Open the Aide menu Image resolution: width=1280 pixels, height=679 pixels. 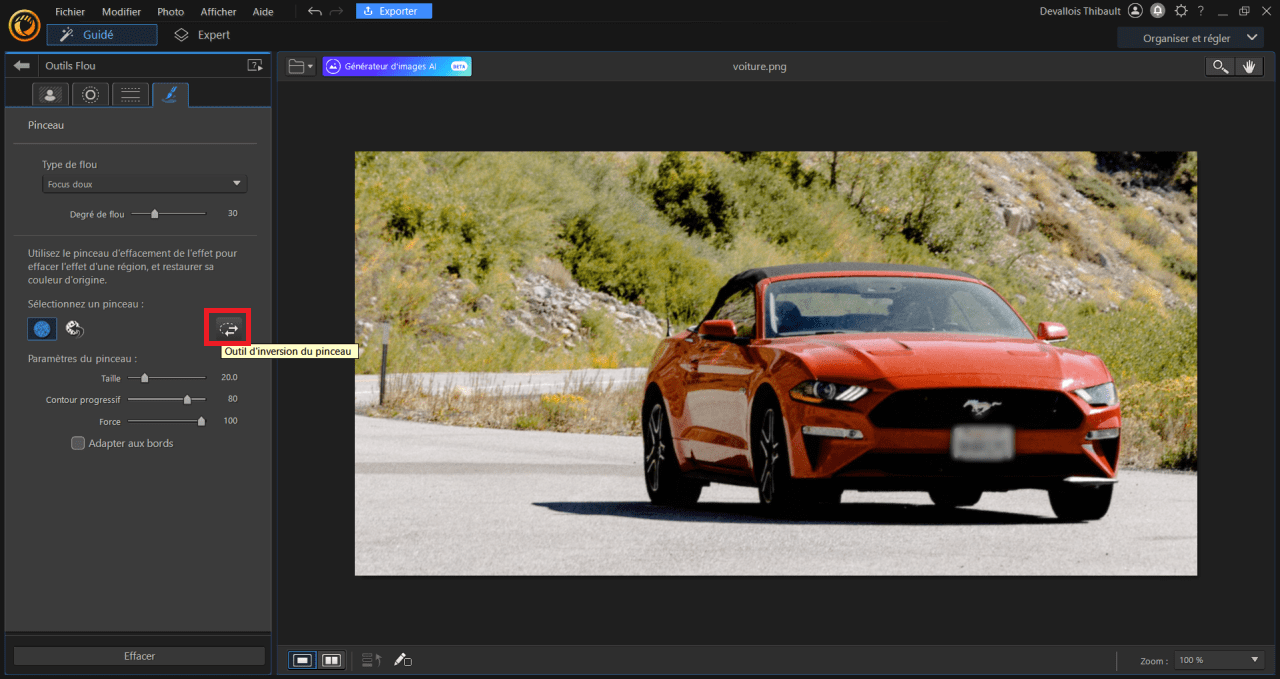tap(263, 12)
